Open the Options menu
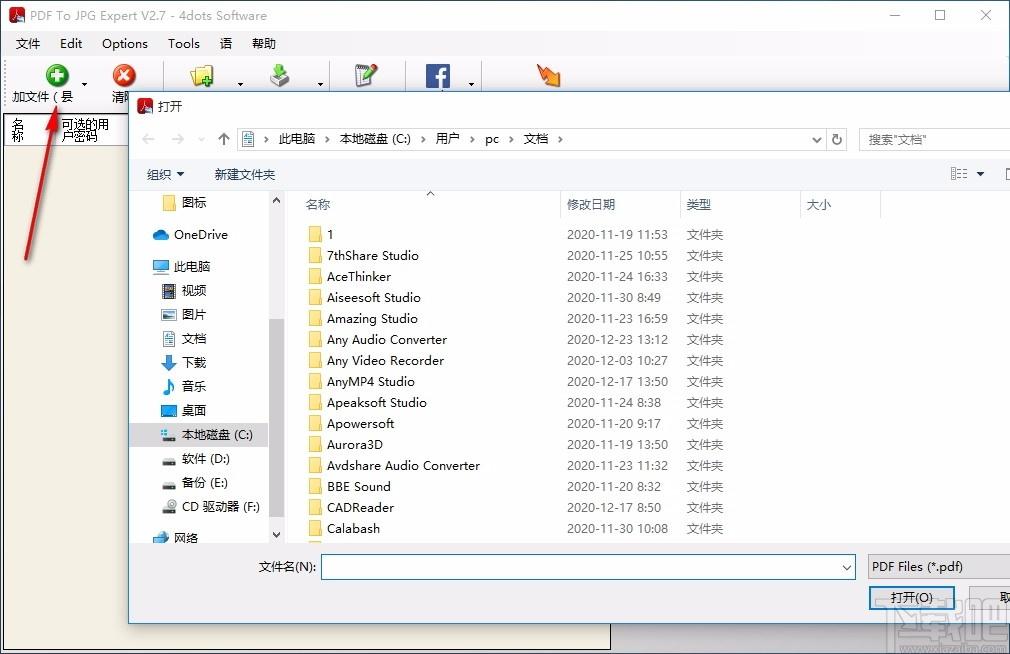 125,44
